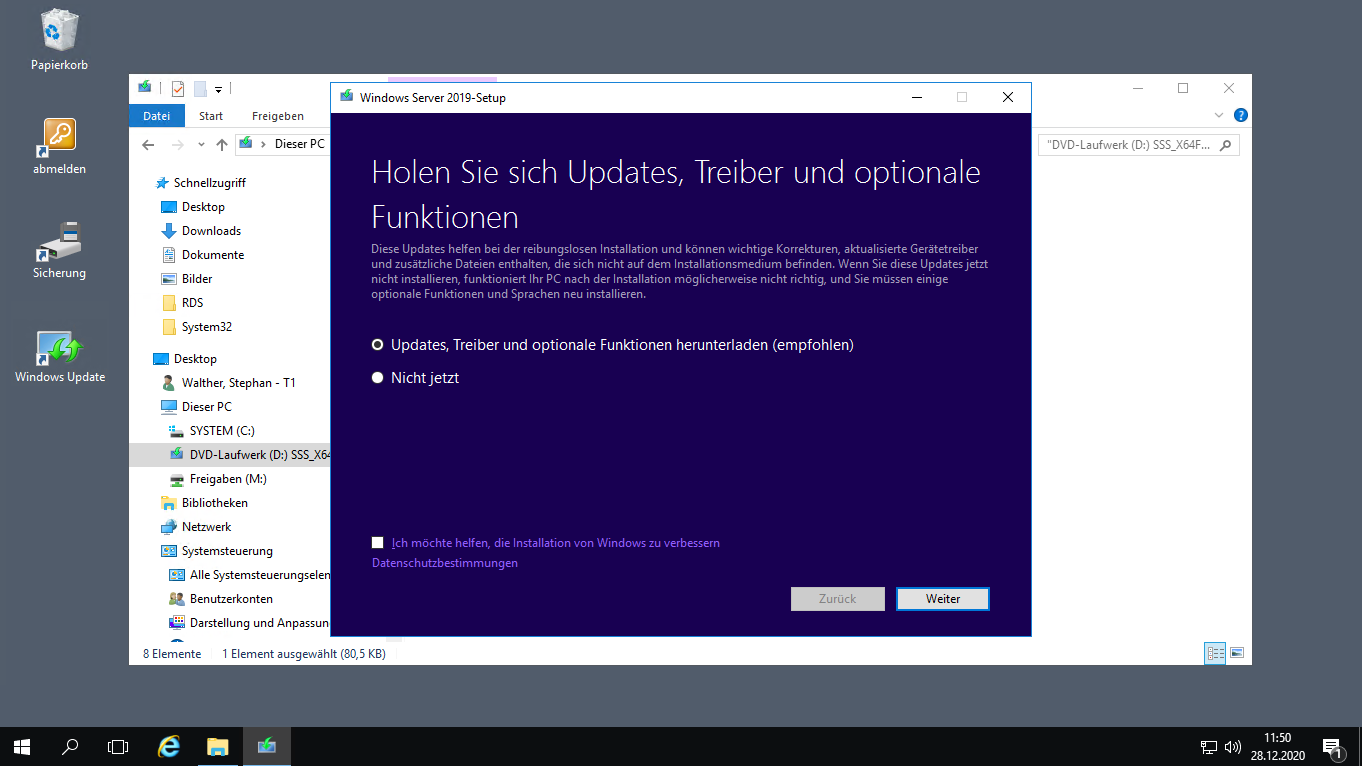Open the RDS folder in the tree

point(192,303)
